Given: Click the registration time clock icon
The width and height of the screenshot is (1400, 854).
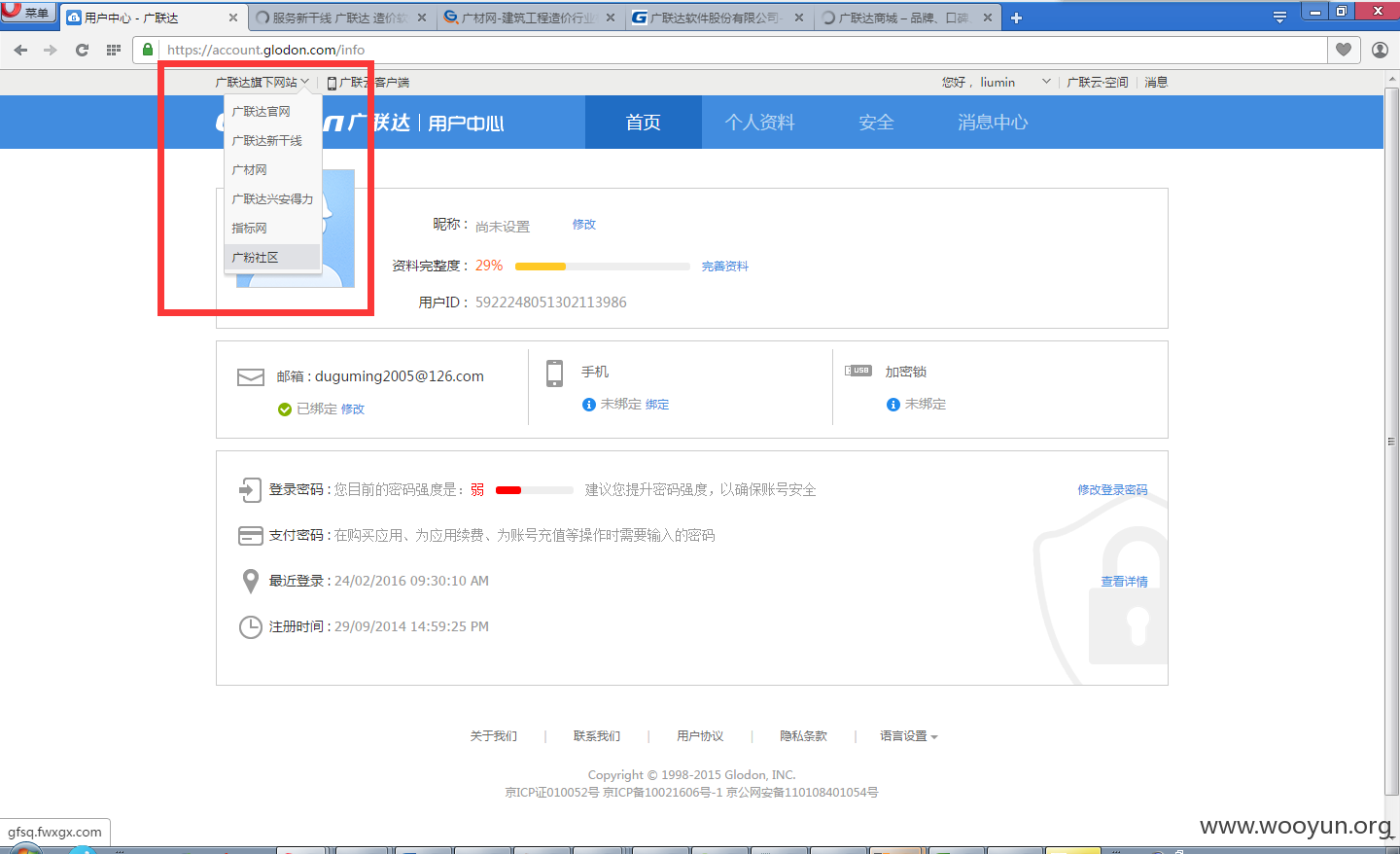Looking at the screenshot, I should 250,627.
